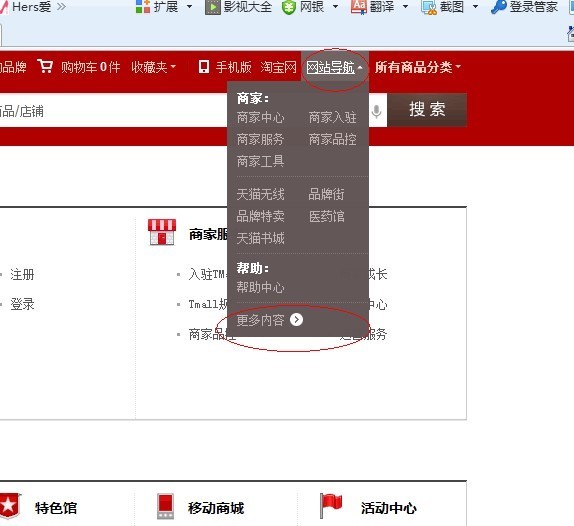
Task: Open the 淘宝网 link in top bar
Action: 279,67
